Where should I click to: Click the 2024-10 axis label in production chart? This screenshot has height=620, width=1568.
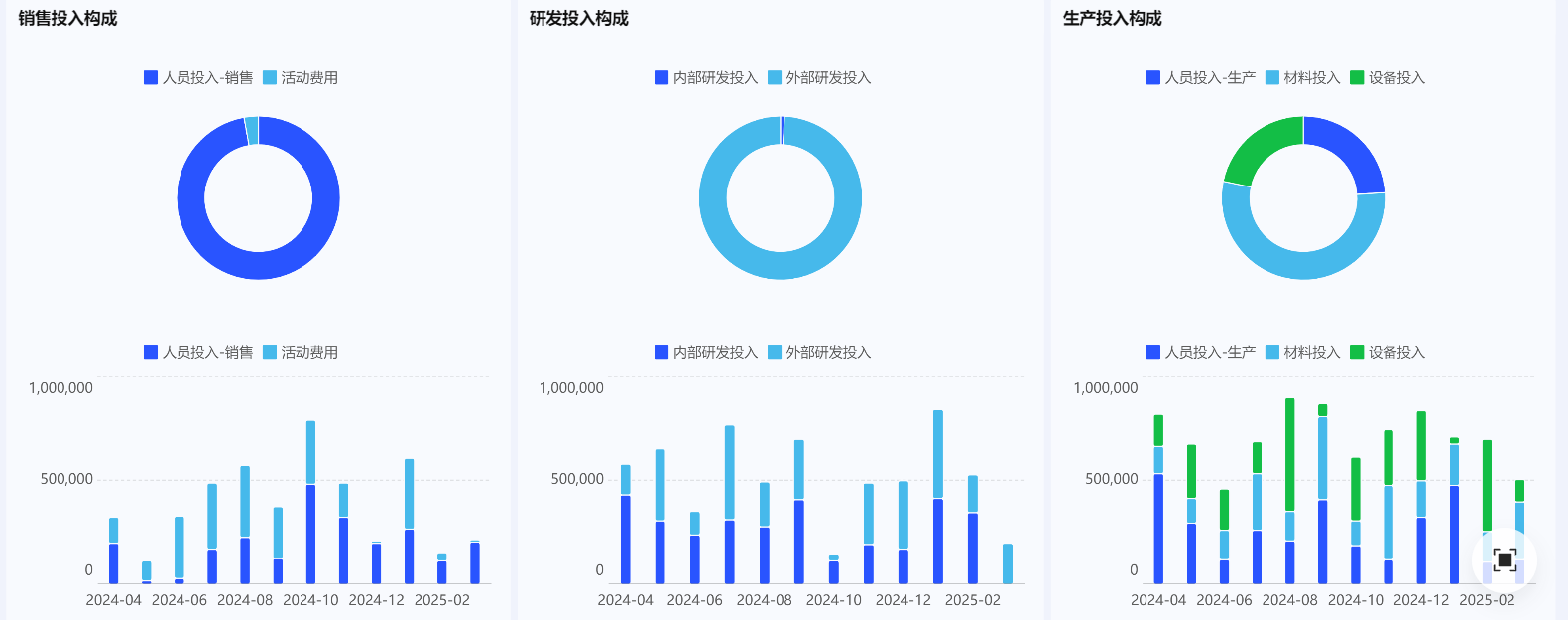click(1356, 600)
